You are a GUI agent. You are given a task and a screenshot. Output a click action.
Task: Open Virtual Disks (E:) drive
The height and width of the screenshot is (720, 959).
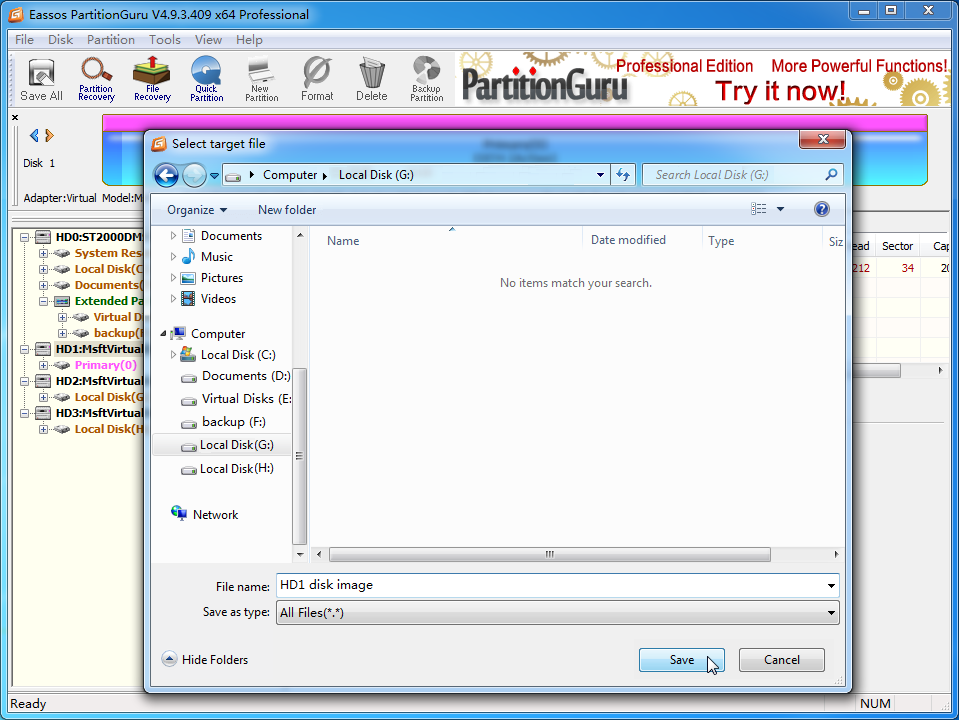[246, 399]
